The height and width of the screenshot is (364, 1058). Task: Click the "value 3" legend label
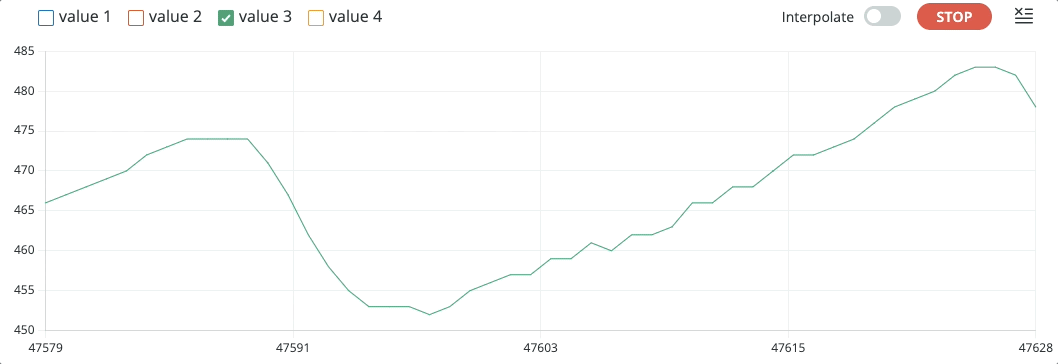[265, 17]
